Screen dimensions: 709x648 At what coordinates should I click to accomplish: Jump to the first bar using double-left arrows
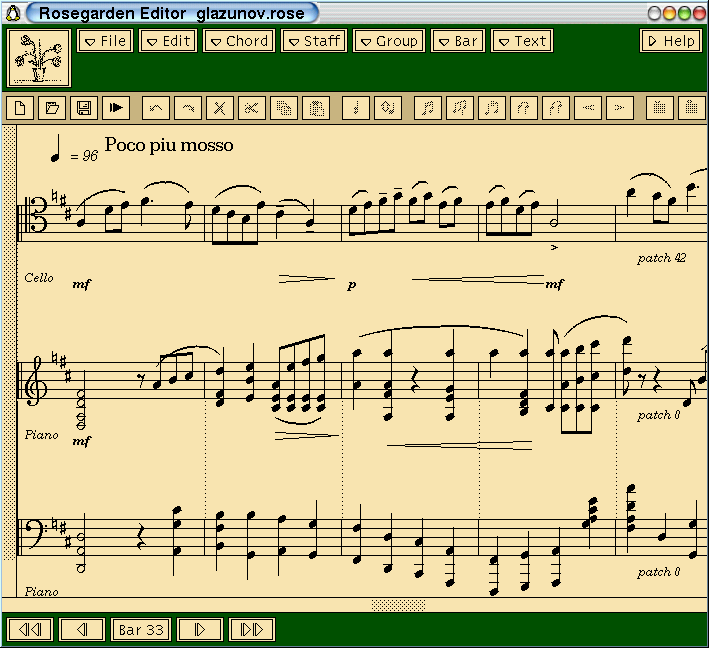[x=30, y=629]
